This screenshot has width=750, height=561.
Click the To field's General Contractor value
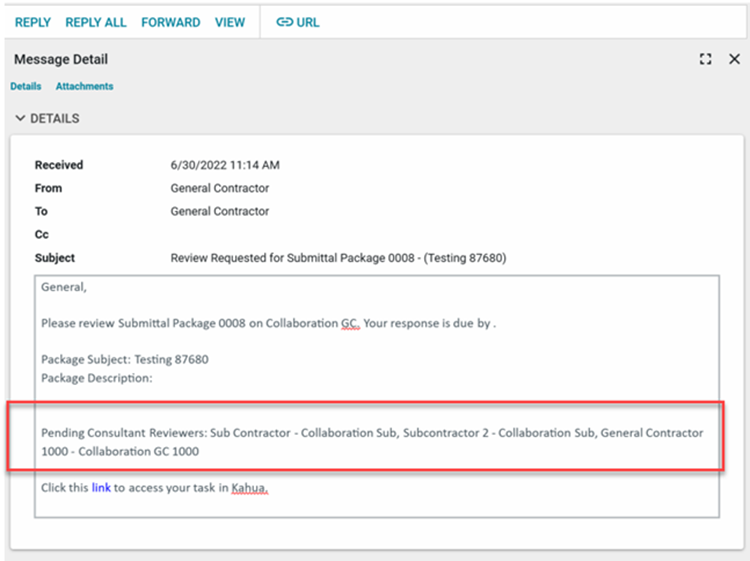point(219,211)
